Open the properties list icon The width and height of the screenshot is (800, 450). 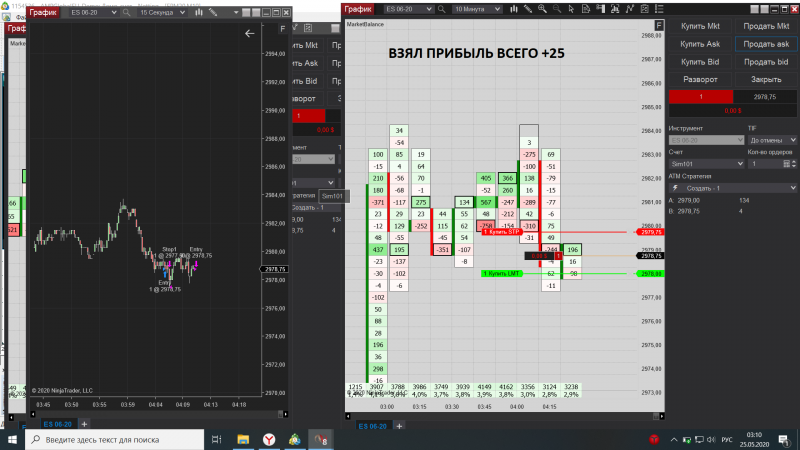click(x=659, y=9)
